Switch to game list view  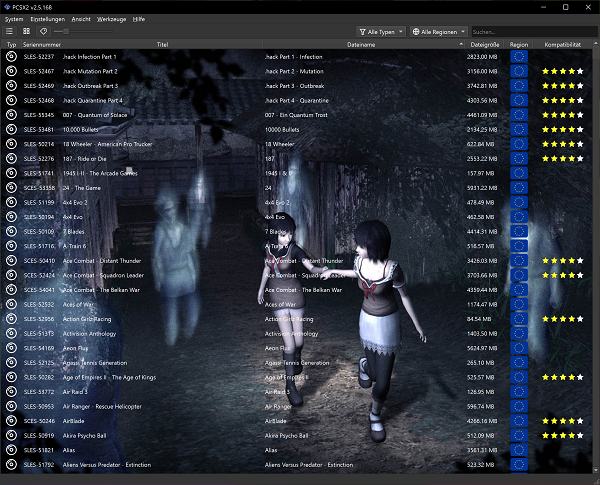tap(10, 31)
